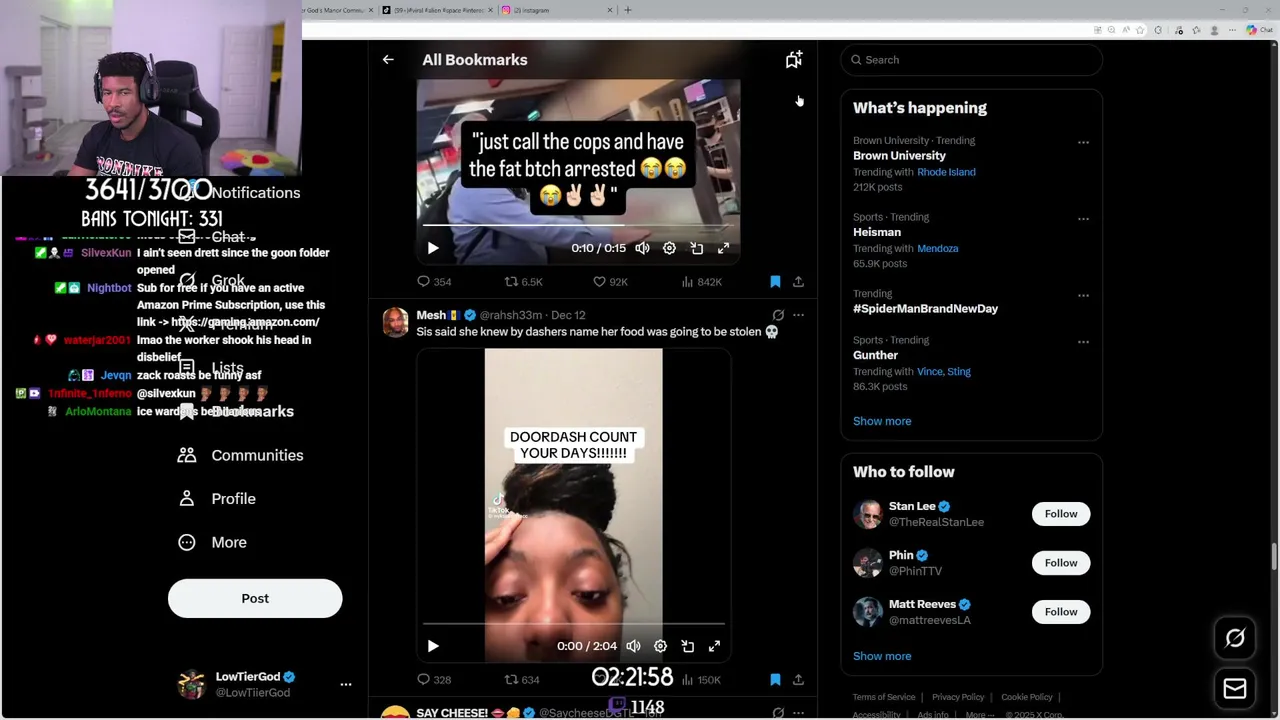Open the floating Messages envelope button
Screen dimensions: 1280x720
click(x=1235, y=689)
